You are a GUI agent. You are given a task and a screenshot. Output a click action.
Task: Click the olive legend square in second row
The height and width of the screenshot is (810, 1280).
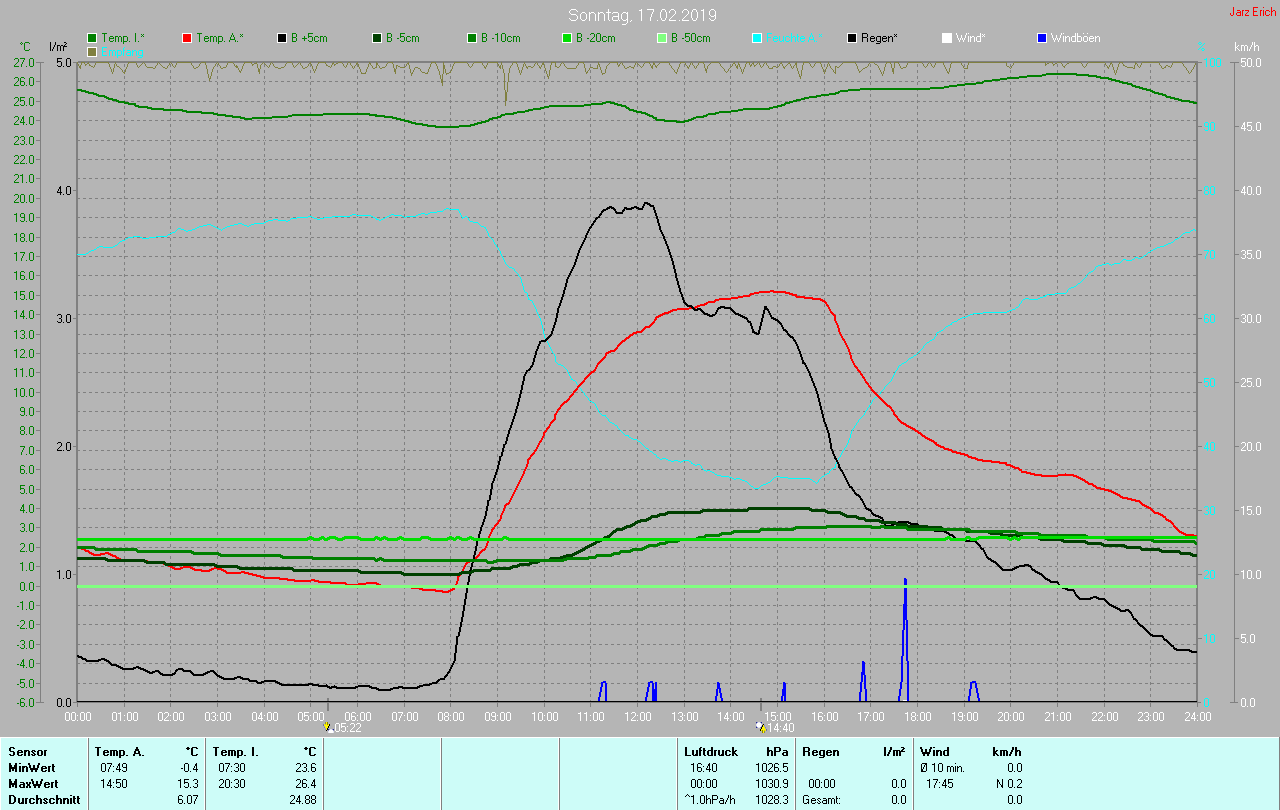click(x=93, y=51)
